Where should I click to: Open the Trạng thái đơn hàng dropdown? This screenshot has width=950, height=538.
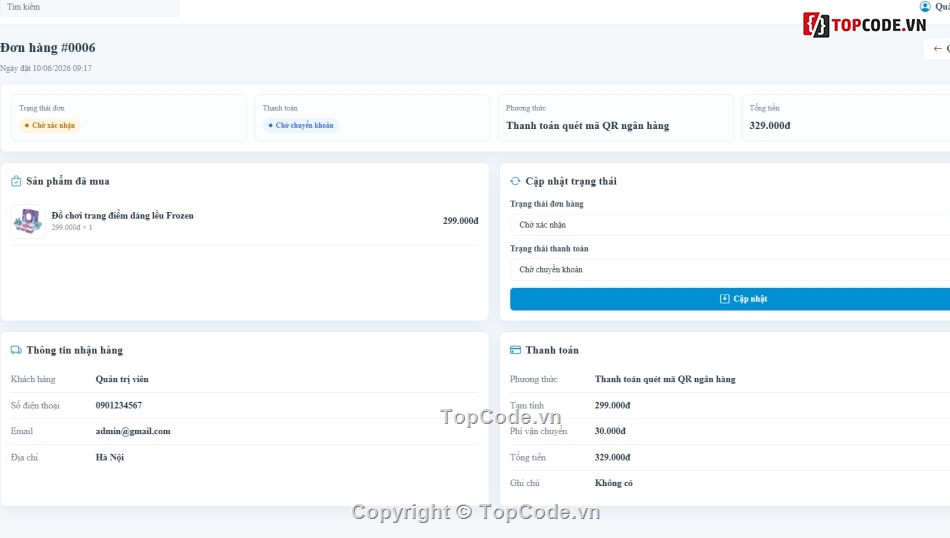[729, 225]
